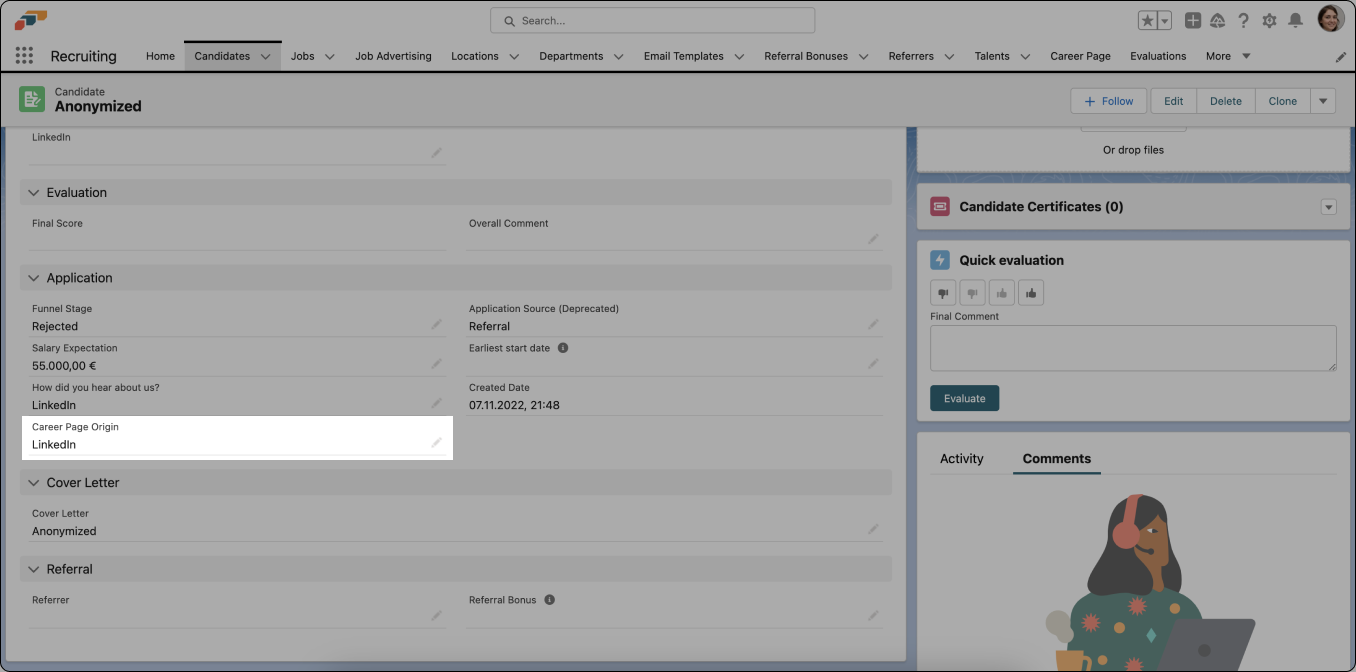Open the Setup gear icon

(1268, 20)
